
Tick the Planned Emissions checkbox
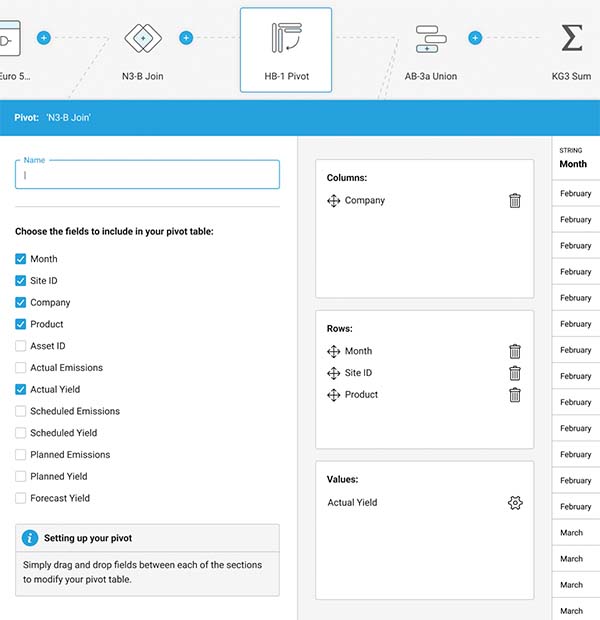(x=21, y=455)
